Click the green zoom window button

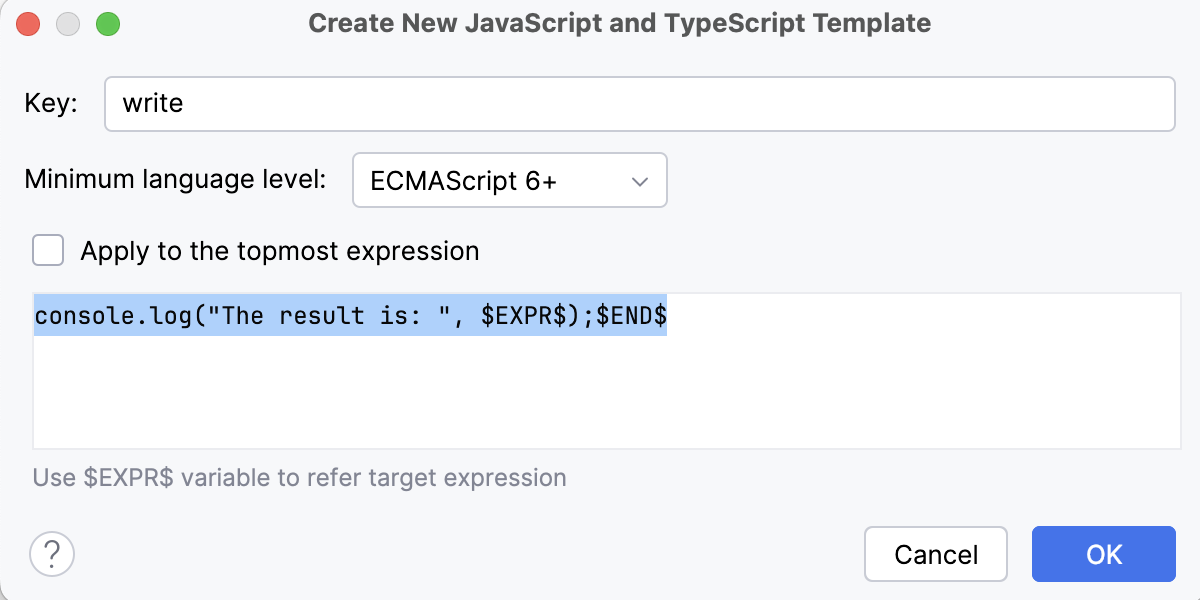108,22
